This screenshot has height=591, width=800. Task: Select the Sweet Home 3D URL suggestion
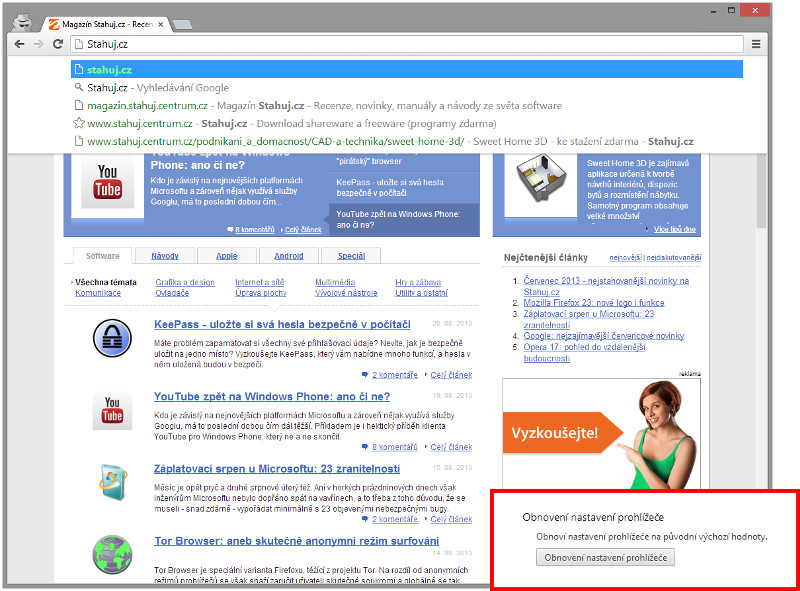click(x=407, y=141)
